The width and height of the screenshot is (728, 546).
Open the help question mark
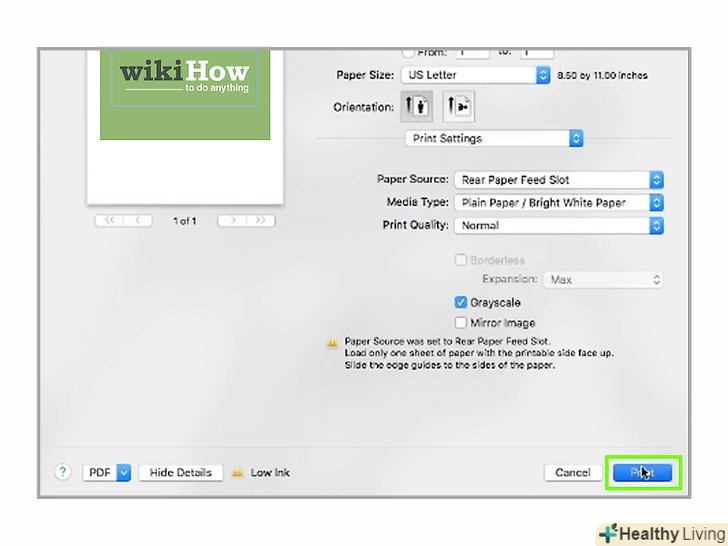[63, 472]
